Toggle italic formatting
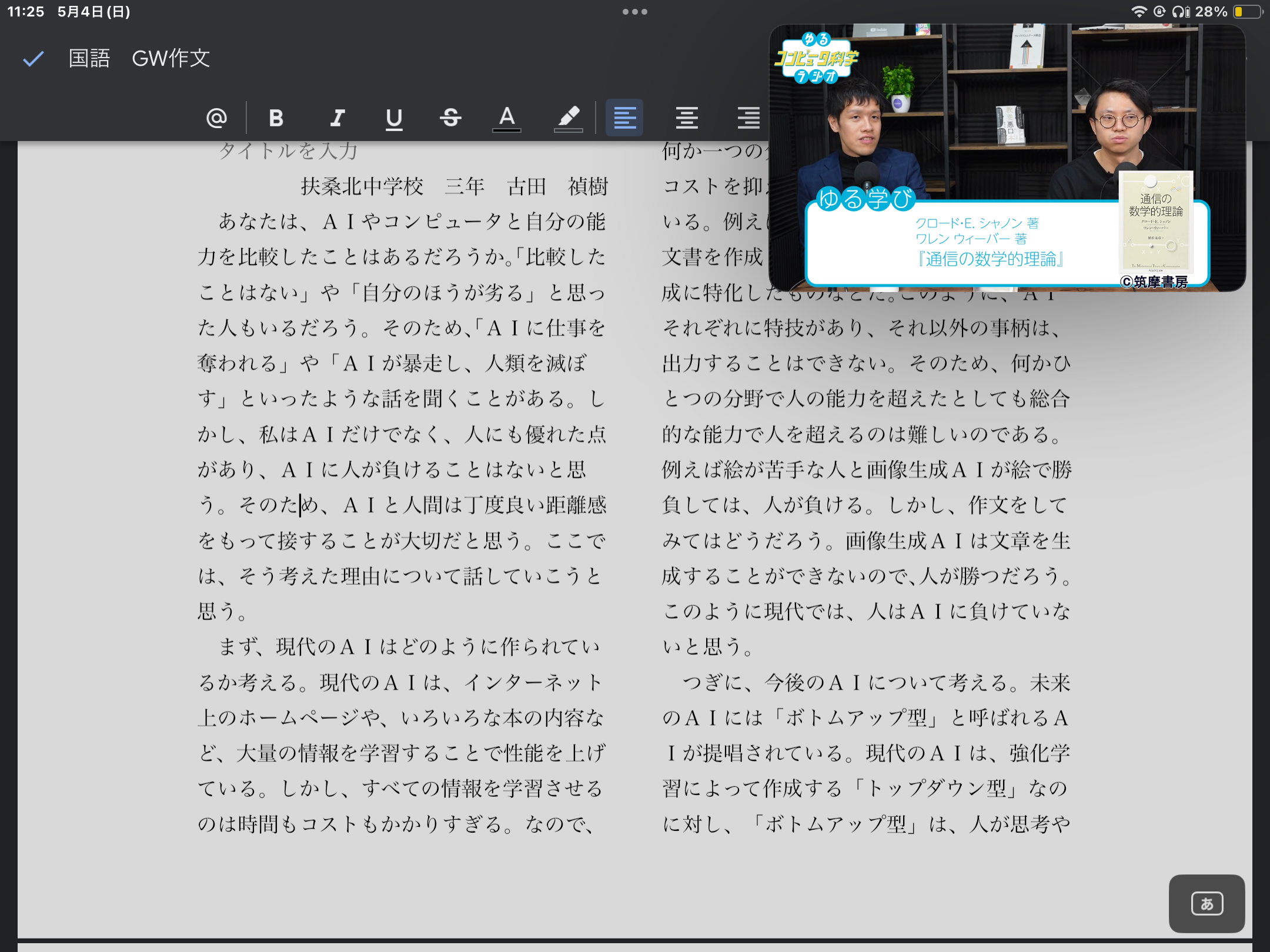The width and height of the screenshot is (1270, 952). click(337, 118)
